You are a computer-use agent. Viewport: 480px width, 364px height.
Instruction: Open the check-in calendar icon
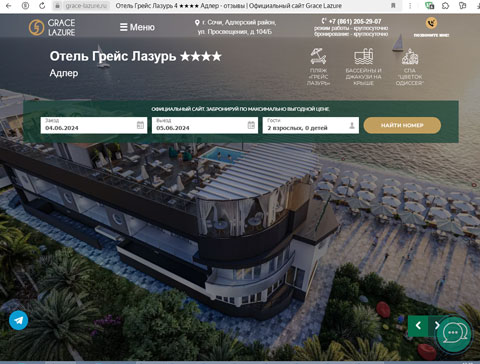tap(140, 125)
